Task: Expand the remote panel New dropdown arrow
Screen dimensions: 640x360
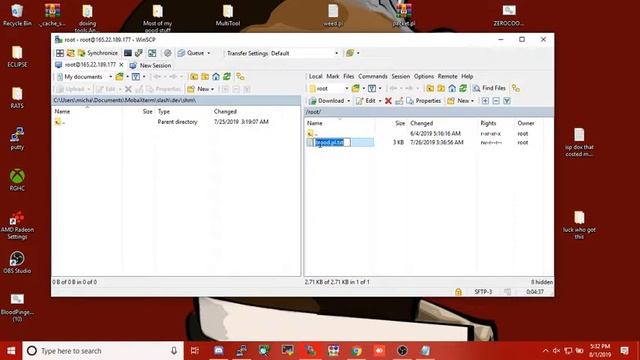Action: [473, 101]
